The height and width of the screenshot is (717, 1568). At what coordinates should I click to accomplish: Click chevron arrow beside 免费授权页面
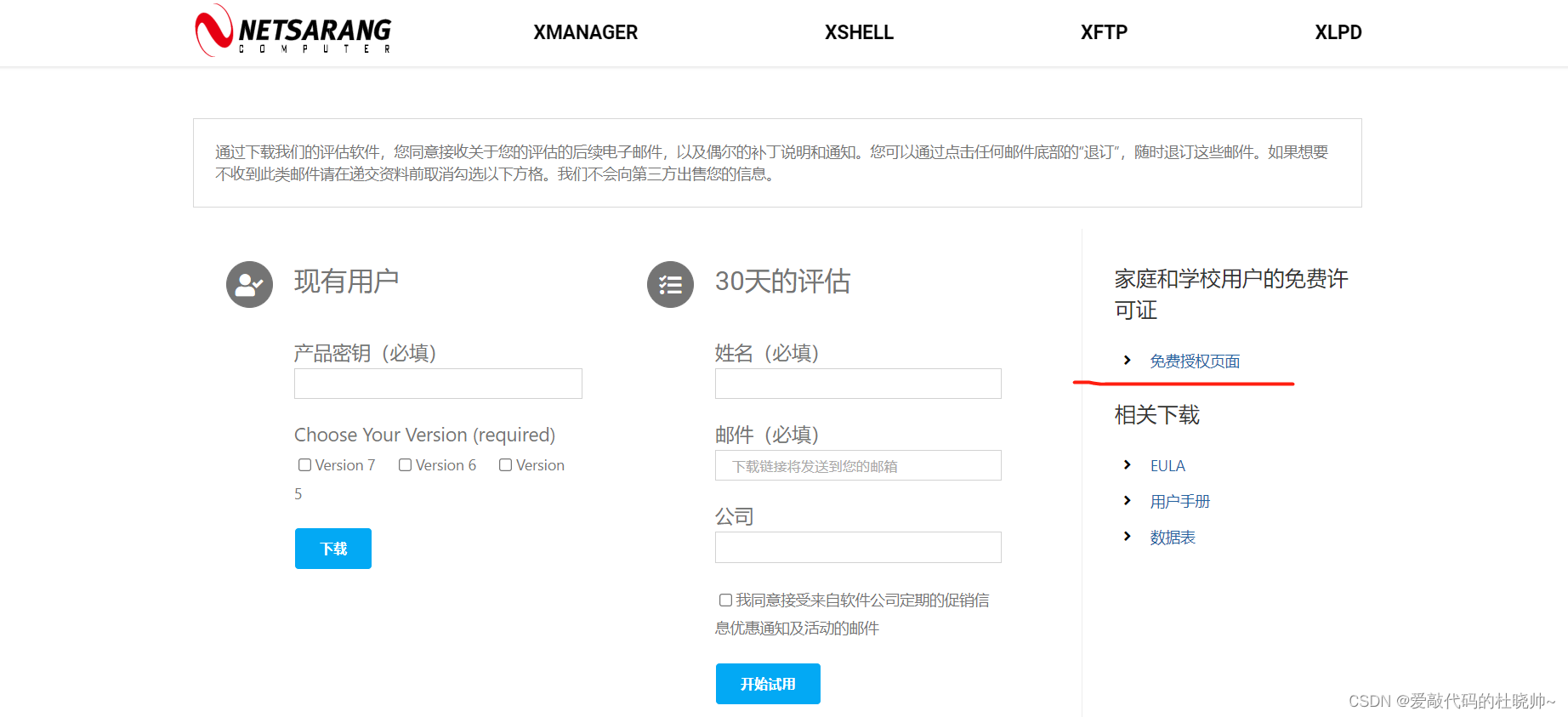pyautogui.click(x=1127, y=361)
